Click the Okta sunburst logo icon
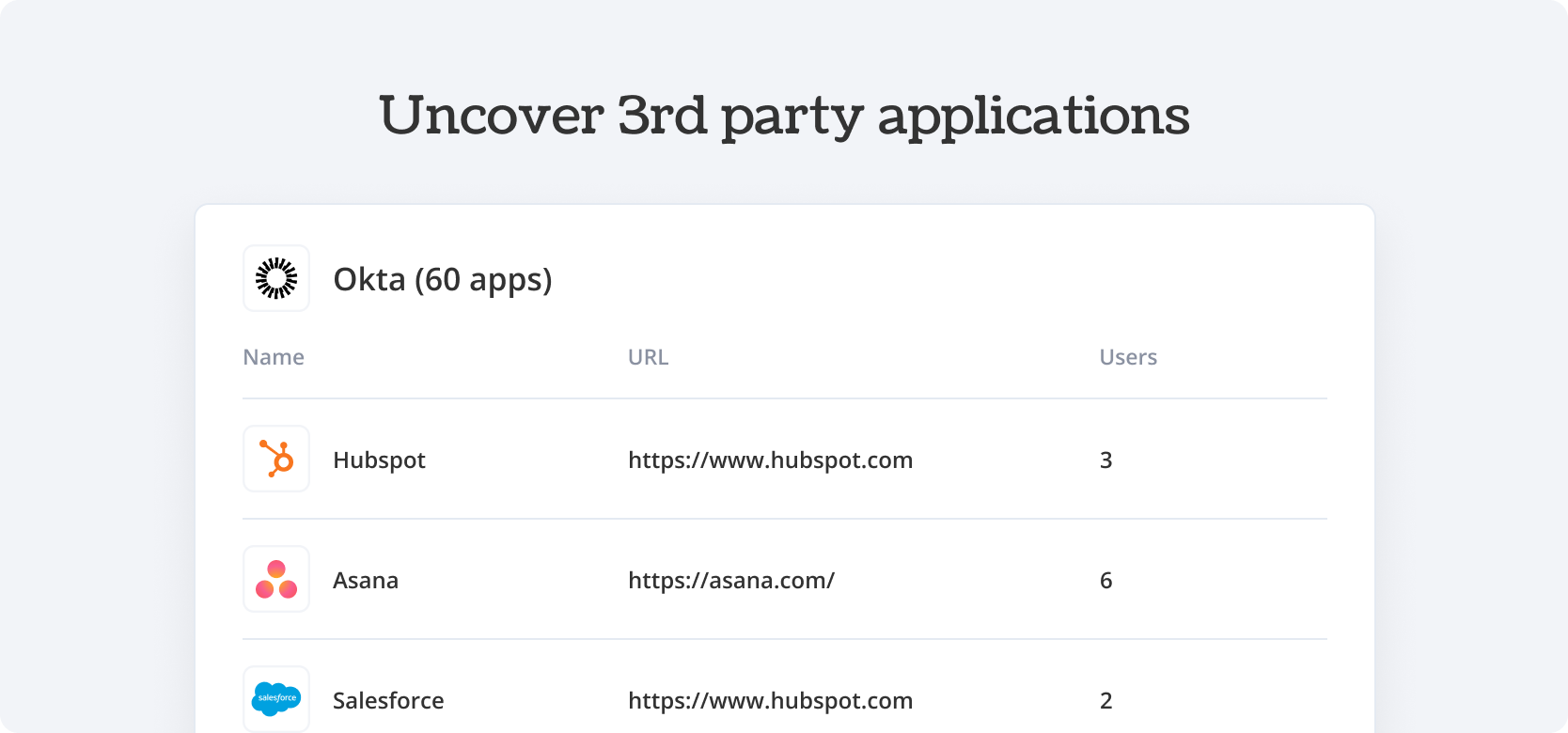The image size is (1568, 733). (x=276, y=278)
